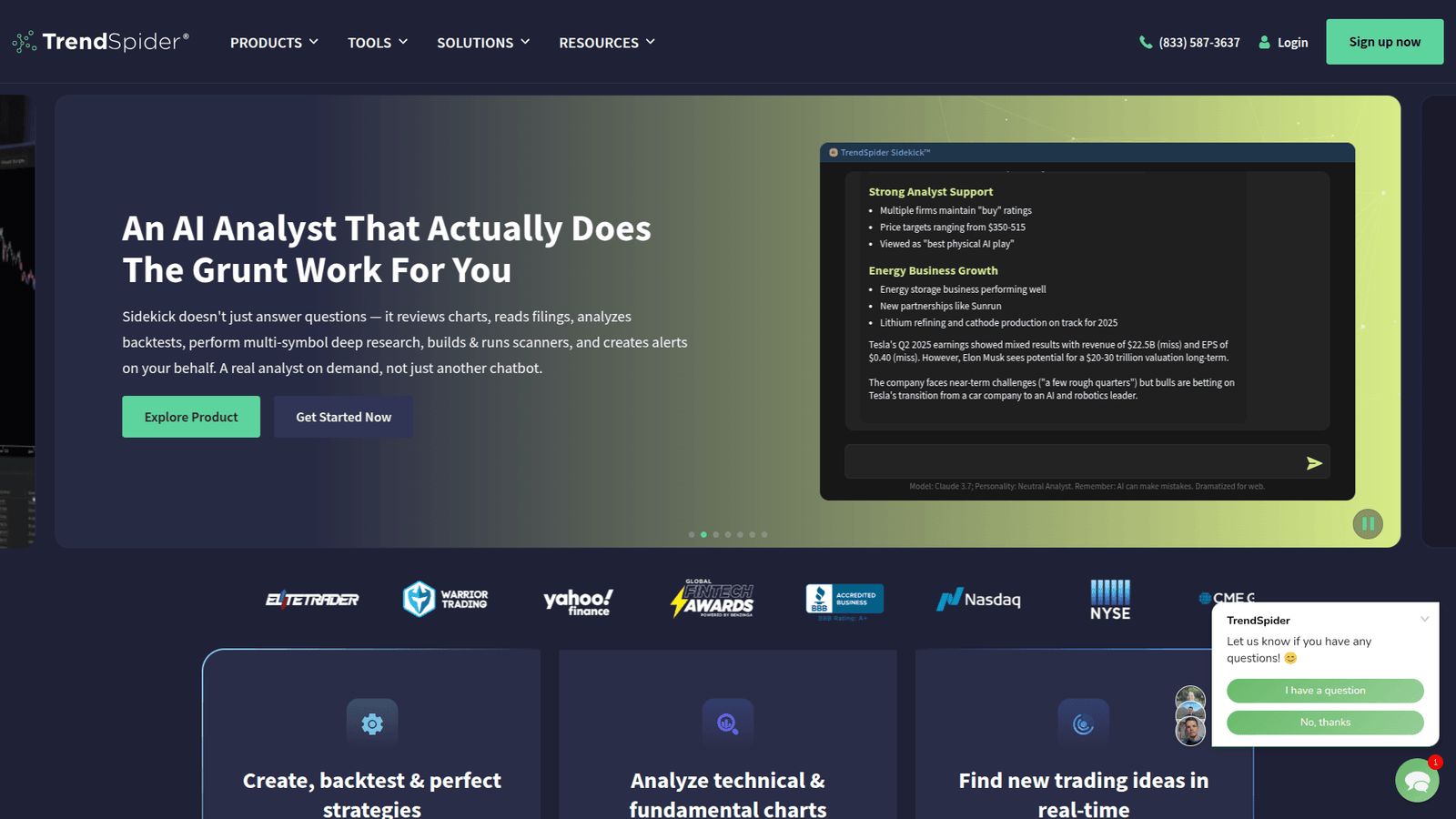The image size is (1456, 819).
Task: Click the red notification badge on chat
Action: (1435, 762)
